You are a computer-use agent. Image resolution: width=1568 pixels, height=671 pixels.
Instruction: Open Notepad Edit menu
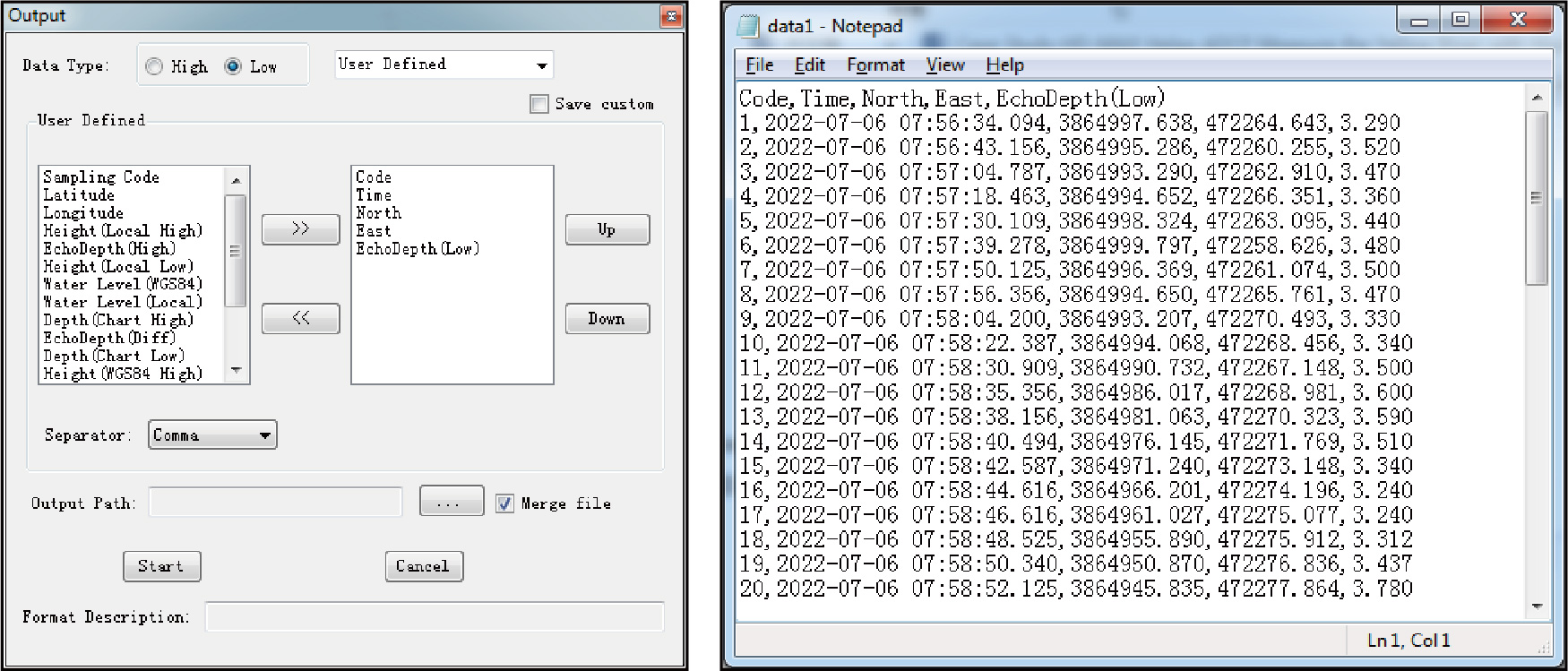(810, 65)
